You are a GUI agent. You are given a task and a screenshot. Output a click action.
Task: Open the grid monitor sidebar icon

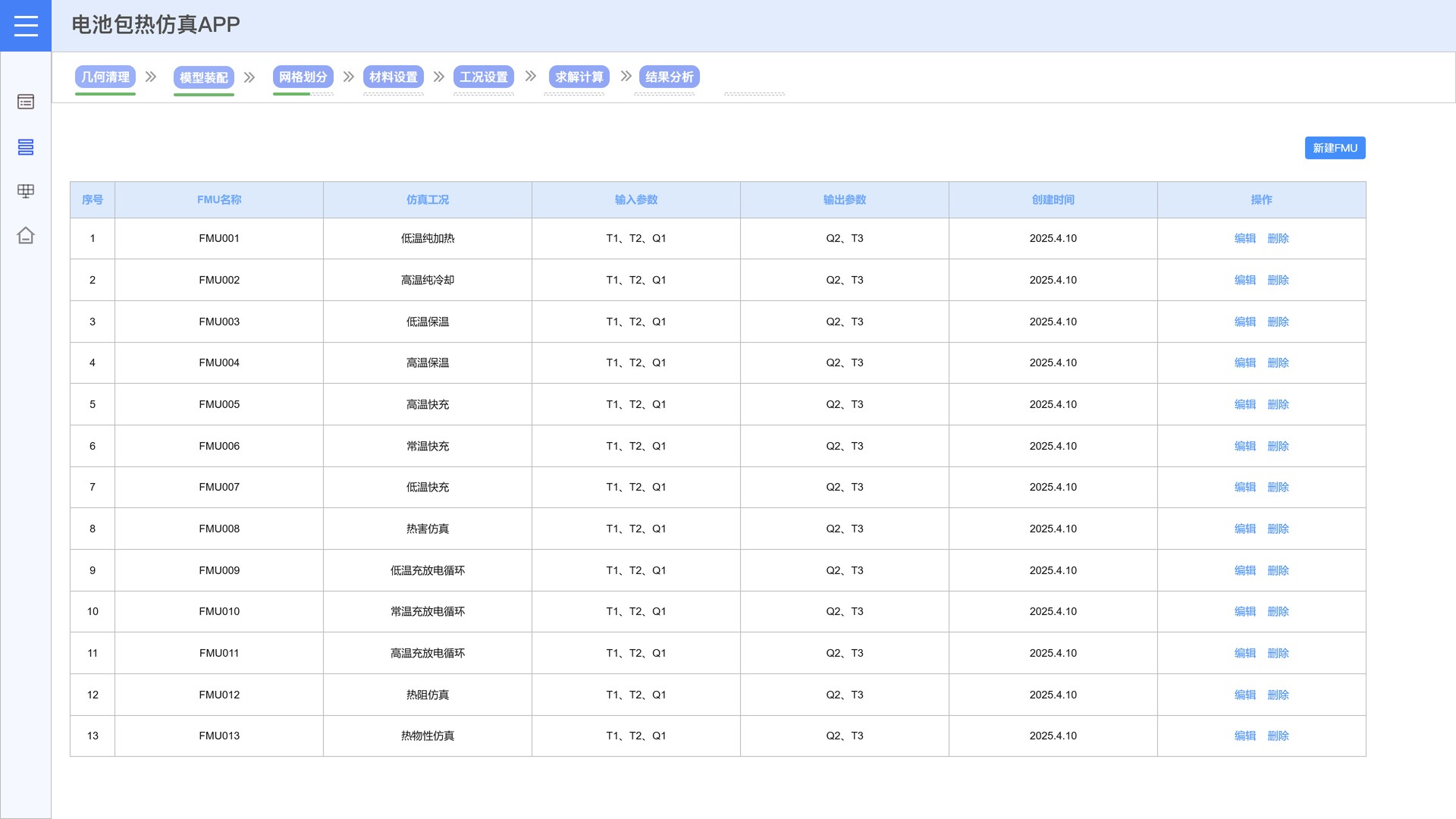click(26, 191)
